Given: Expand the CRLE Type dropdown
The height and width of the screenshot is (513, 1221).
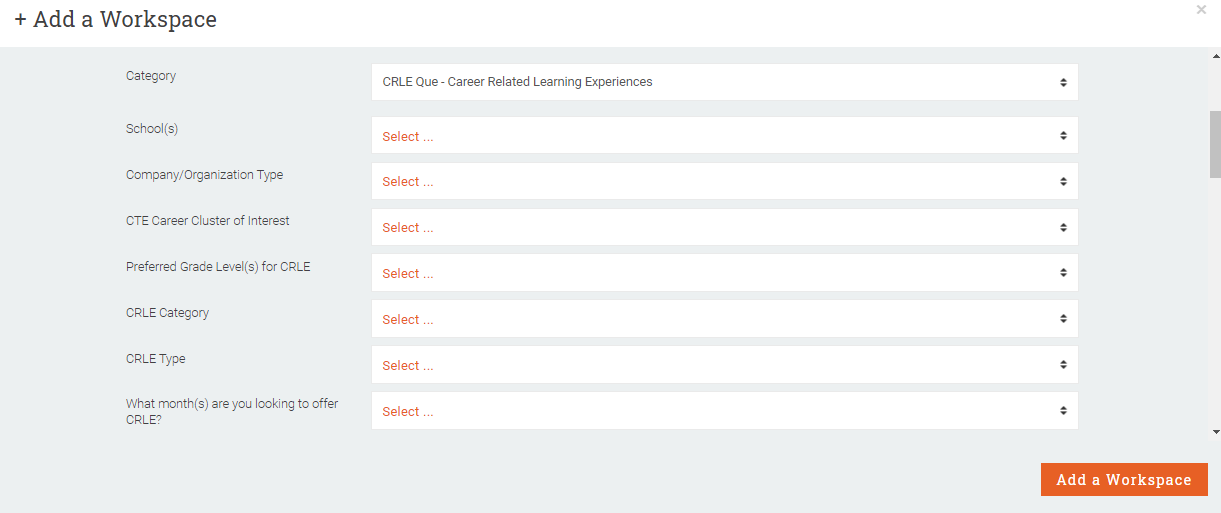Looking at the screenshot, I should [x=724, y=366].
